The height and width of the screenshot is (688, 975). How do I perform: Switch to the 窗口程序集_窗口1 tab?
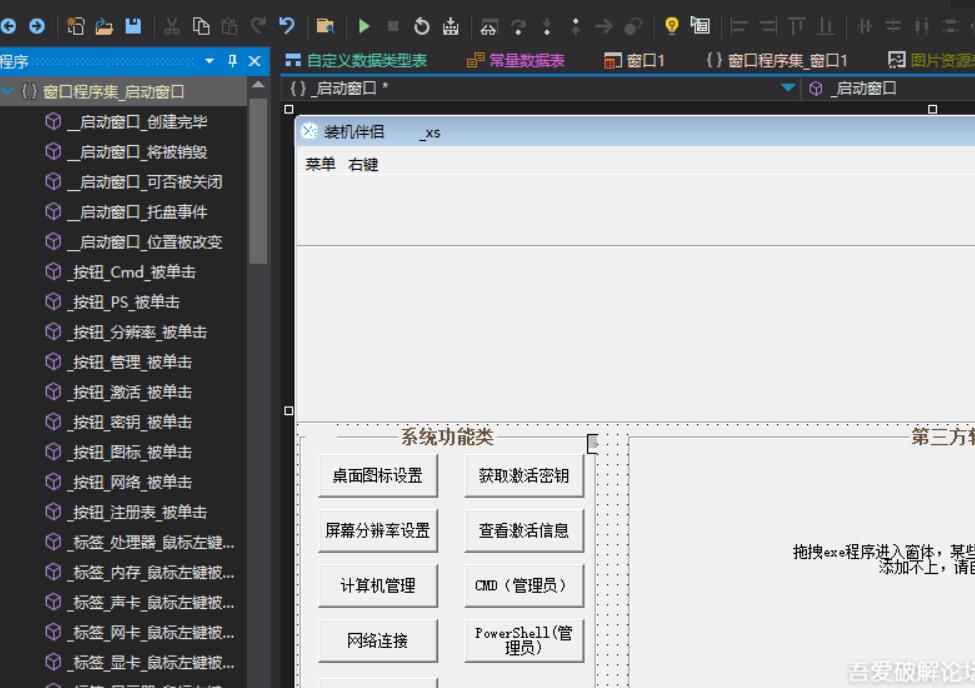(777, 60)
